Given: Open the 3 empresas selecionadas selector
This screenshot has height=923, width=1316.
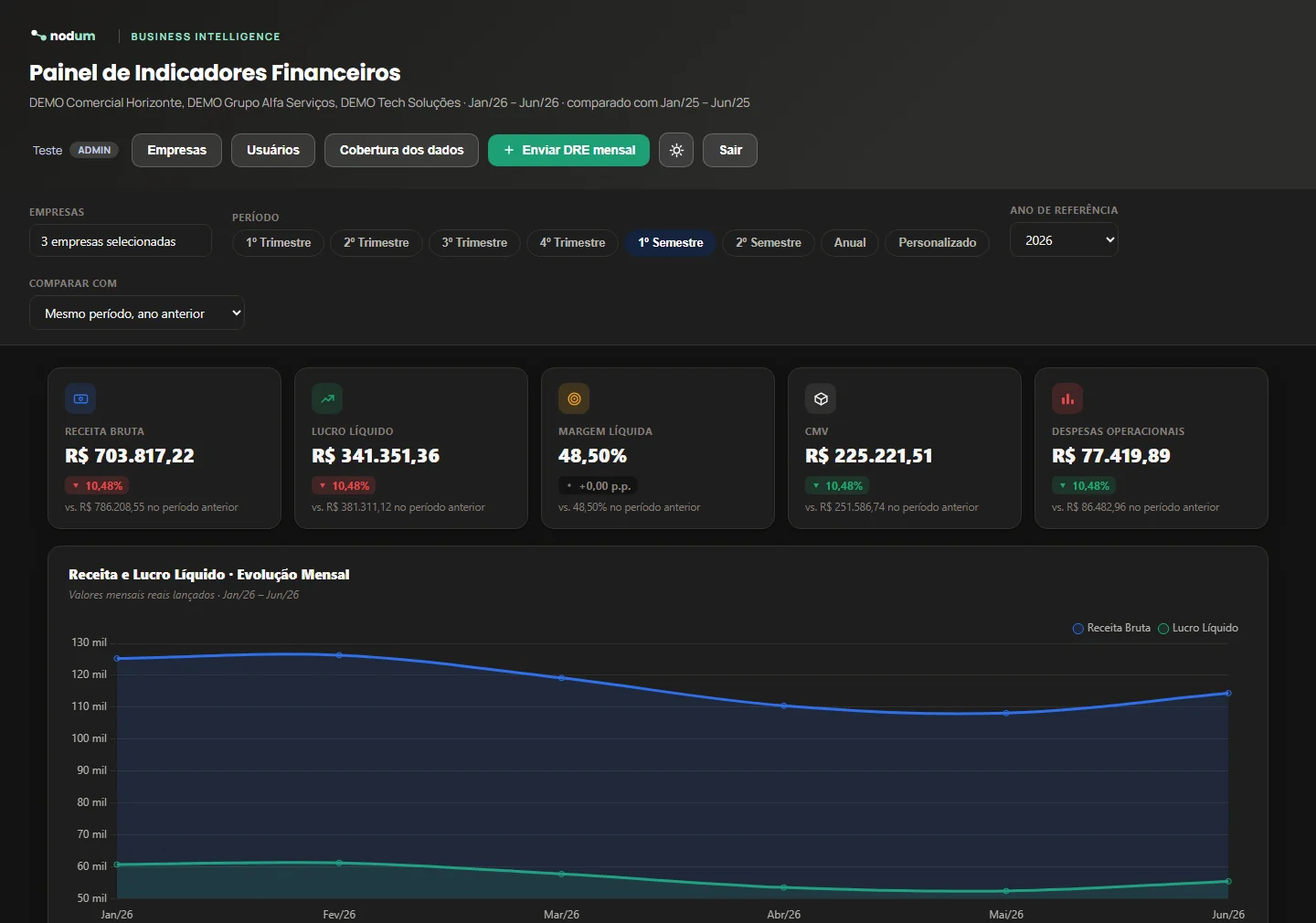Looking at the screenshot, I should coord(121,241).
